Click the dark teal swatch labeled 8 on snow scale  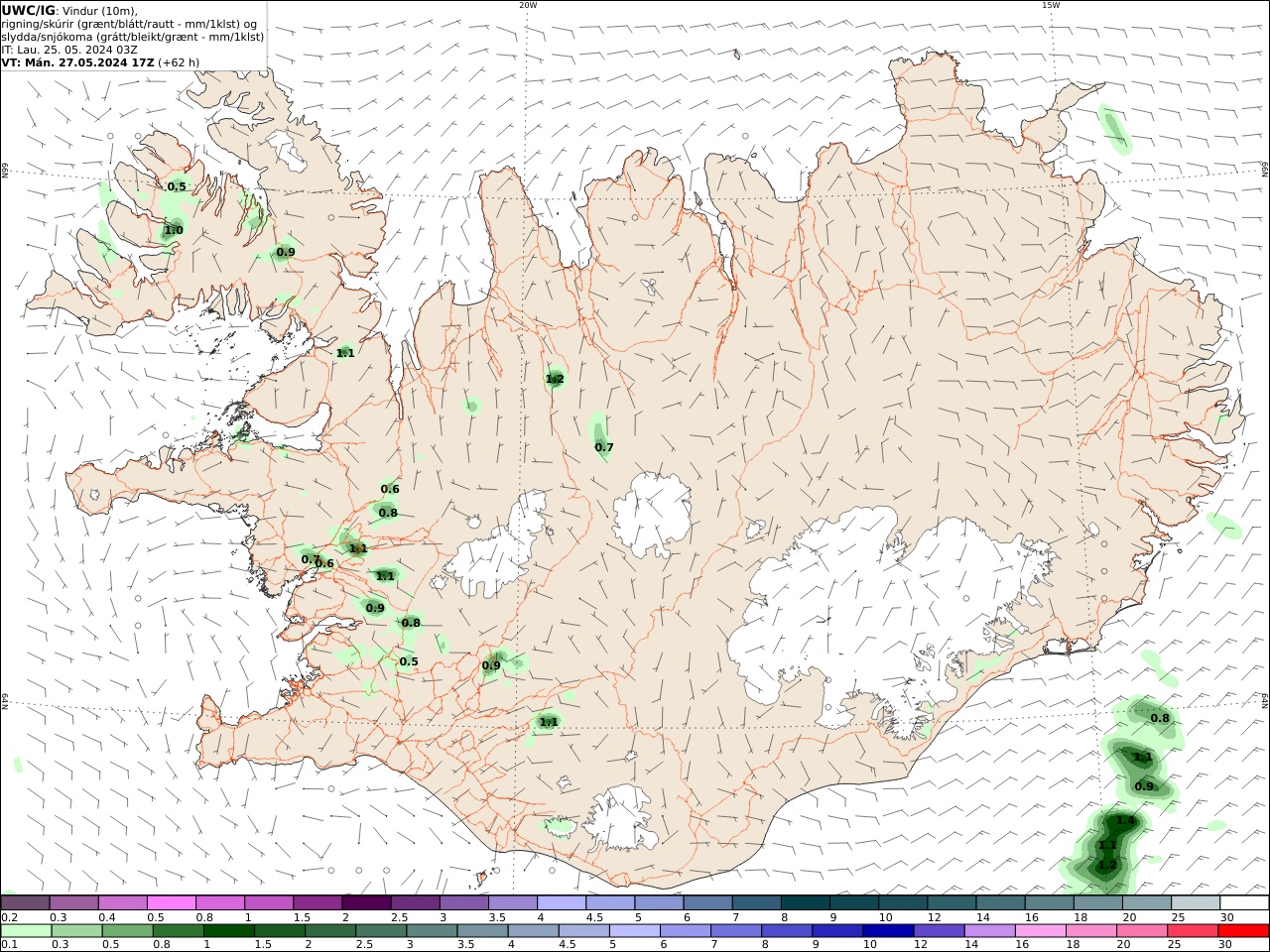805,902
